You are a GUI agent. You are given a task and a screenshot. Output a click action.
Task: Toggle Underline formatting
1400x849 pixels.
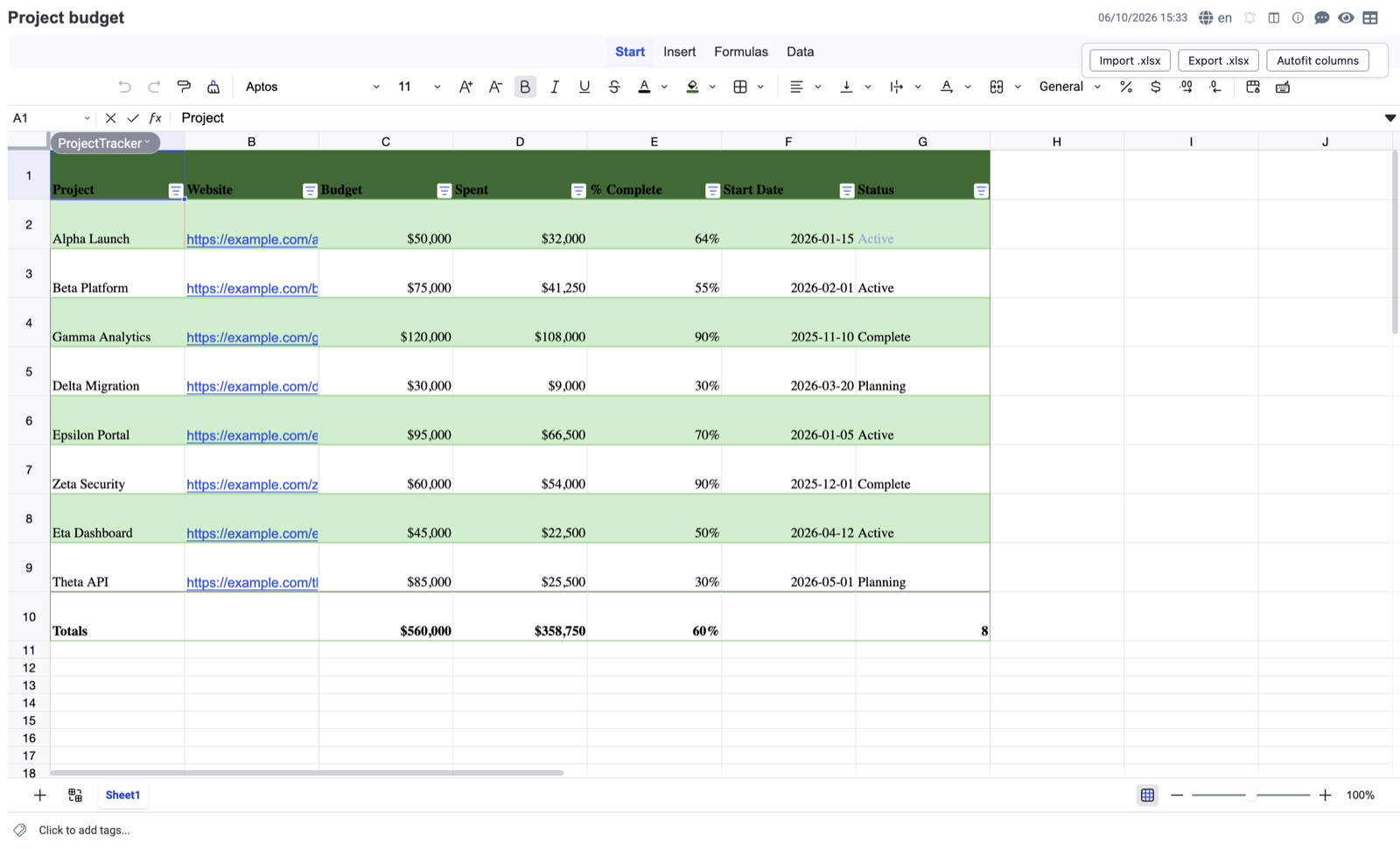point(584,87)
